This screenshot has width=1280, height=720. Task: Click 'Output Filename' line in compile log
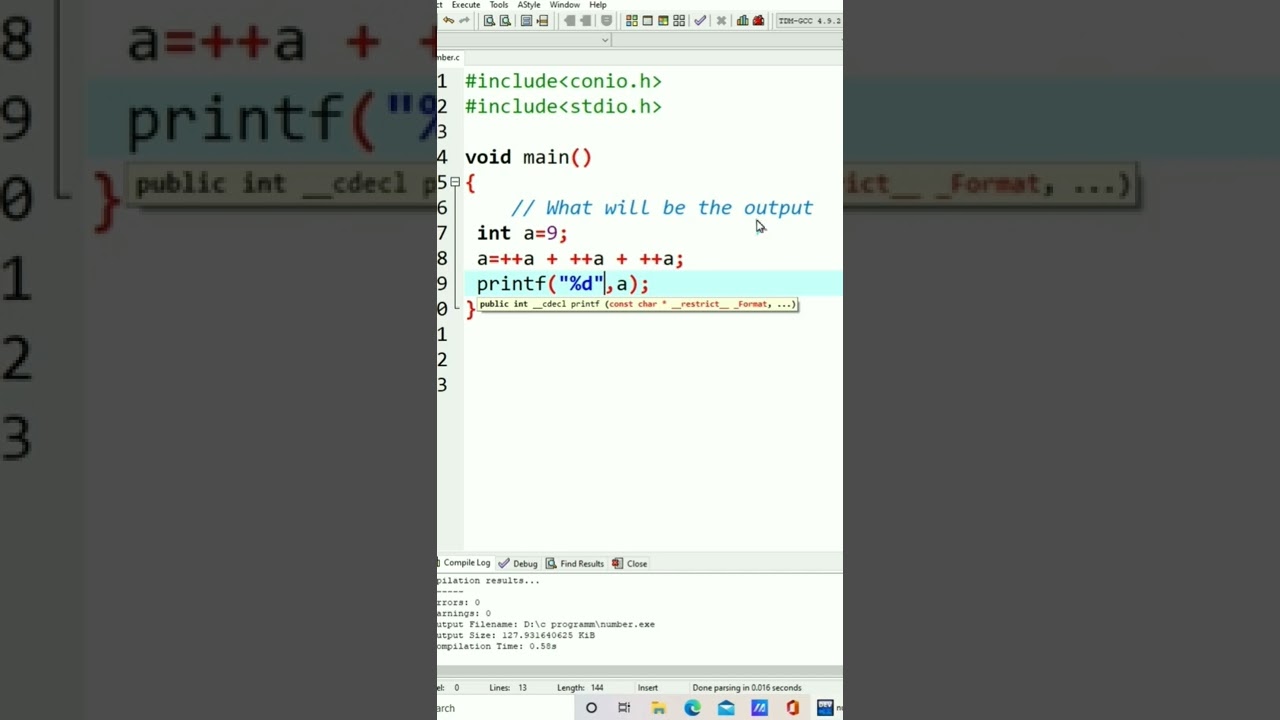(x=546, y=624)
